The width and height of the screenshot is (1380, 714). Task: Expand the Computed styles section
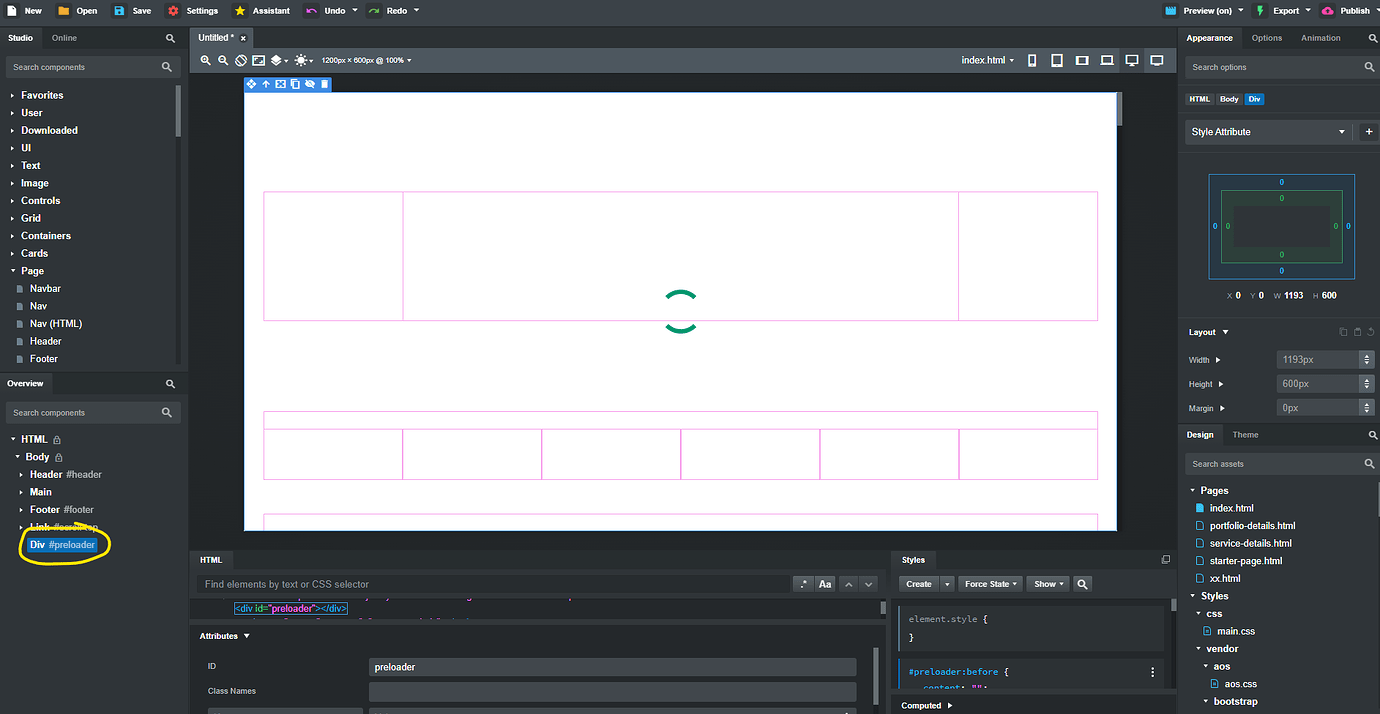point(927,705)
